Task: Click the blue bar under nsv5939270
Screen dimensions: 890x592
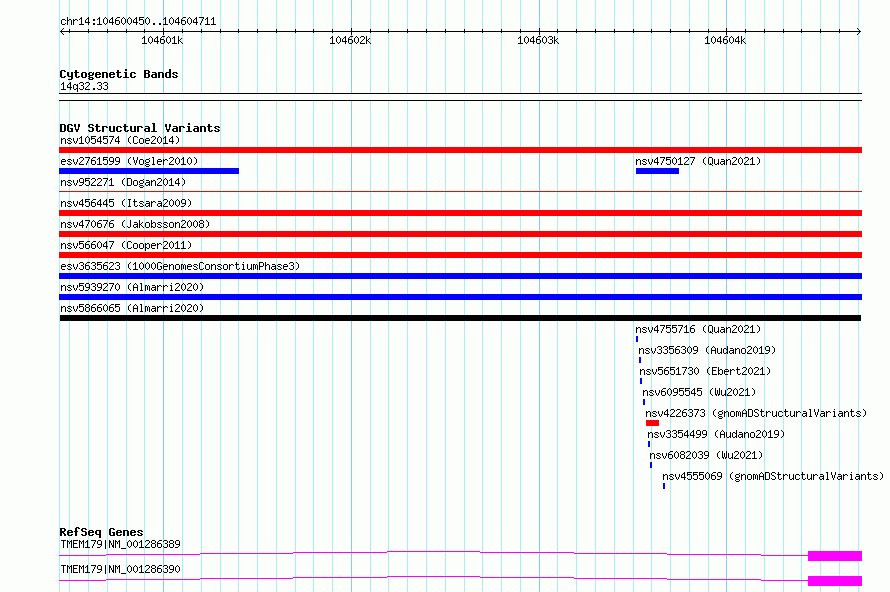Action: [x=460, y=297]
